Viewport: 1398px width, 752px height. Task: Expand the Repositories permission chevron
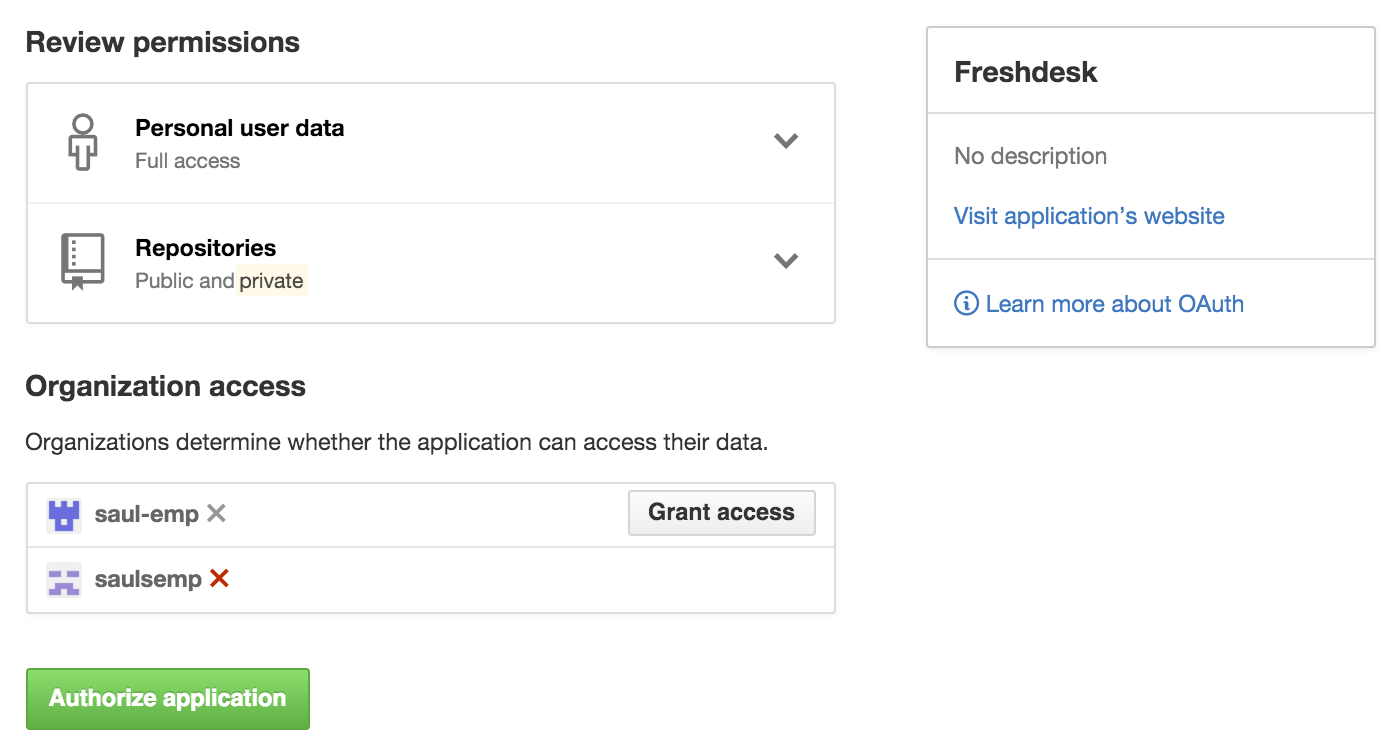[786, 261]
